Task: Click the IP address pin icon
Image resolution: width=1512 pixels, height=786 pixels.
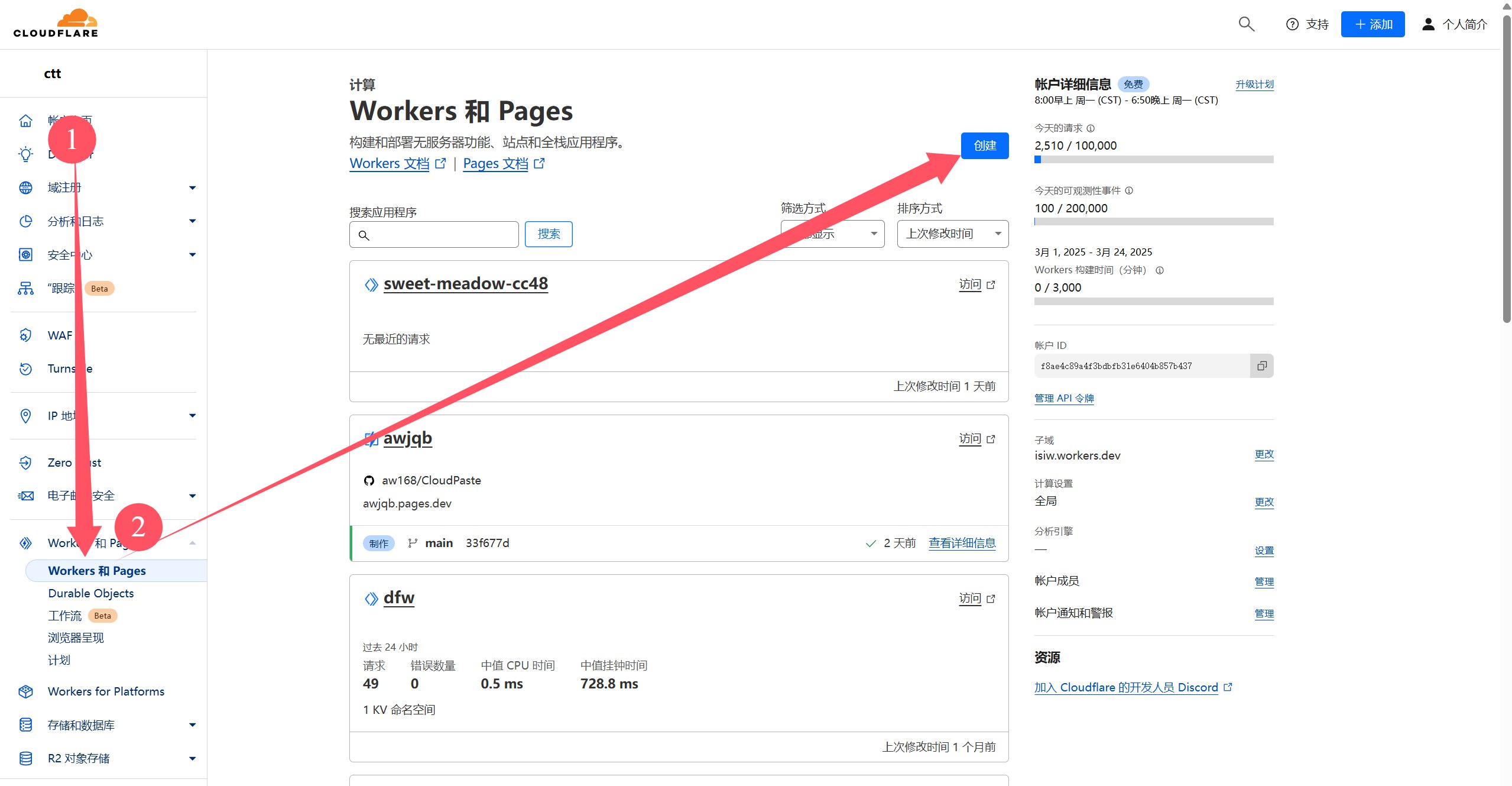Action: [25, 416]
